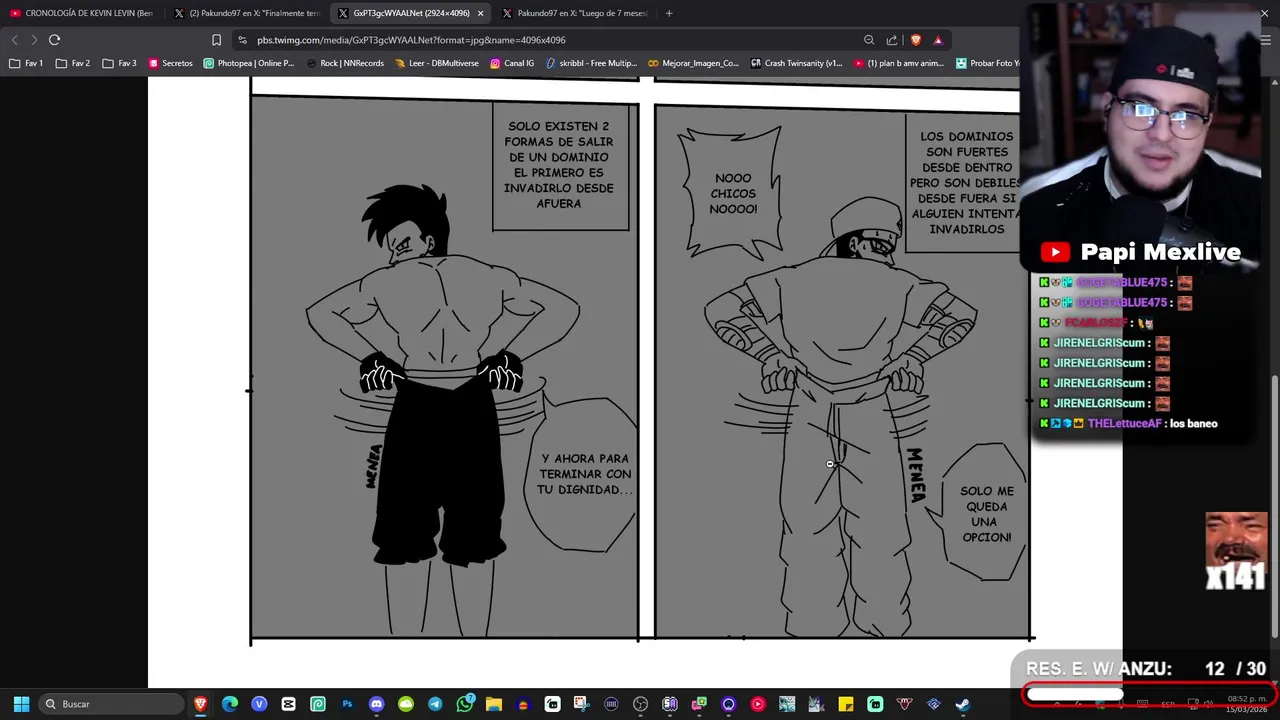The height and width of the screenshot is (720, 1280).
Task: Open the 'Finalmente' Pakundo97 X tab
Action: point(246,13)
